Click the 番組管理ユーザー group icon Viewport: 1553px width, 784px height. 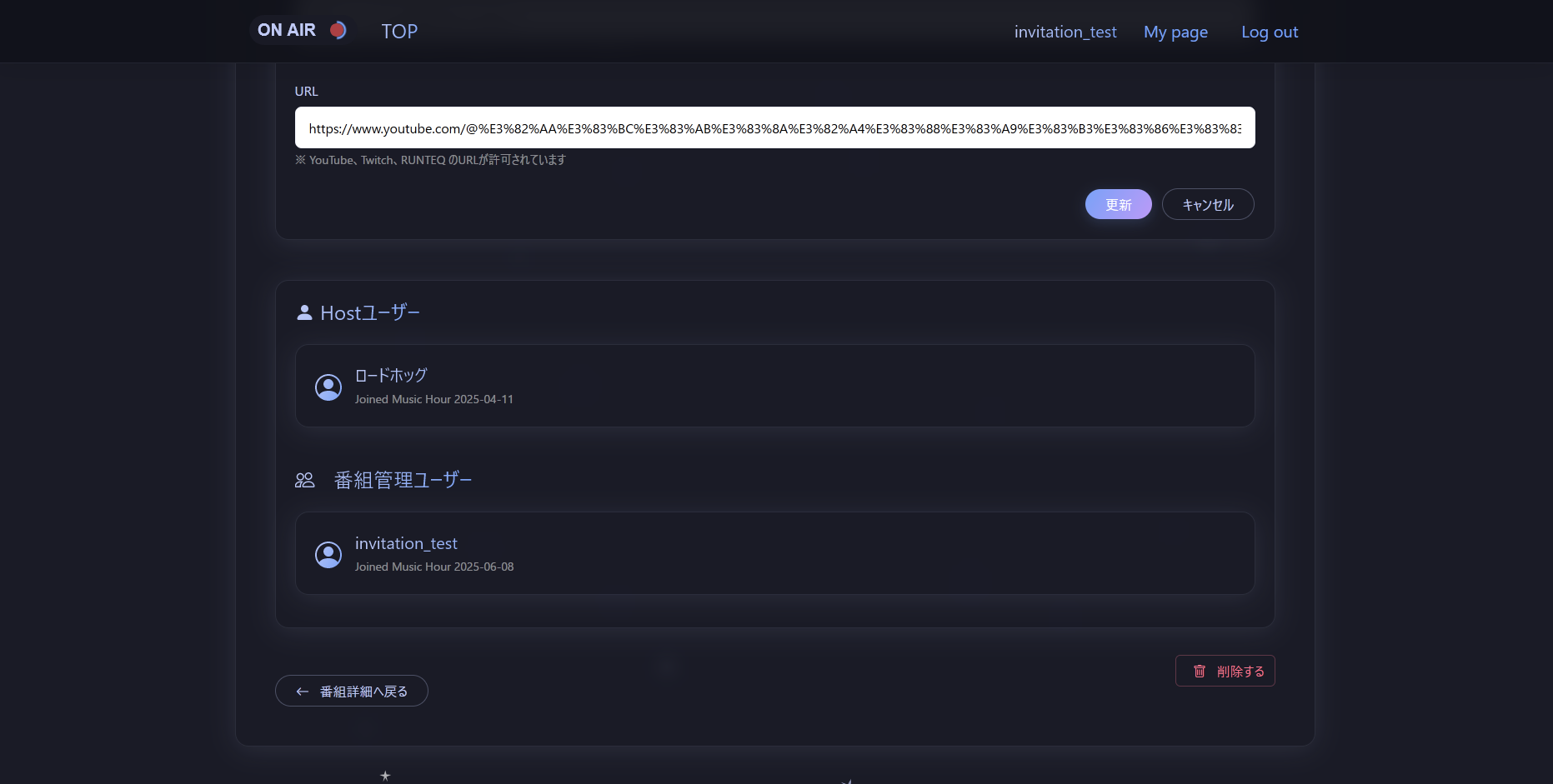pyautogui.click(x=305, y=479)
